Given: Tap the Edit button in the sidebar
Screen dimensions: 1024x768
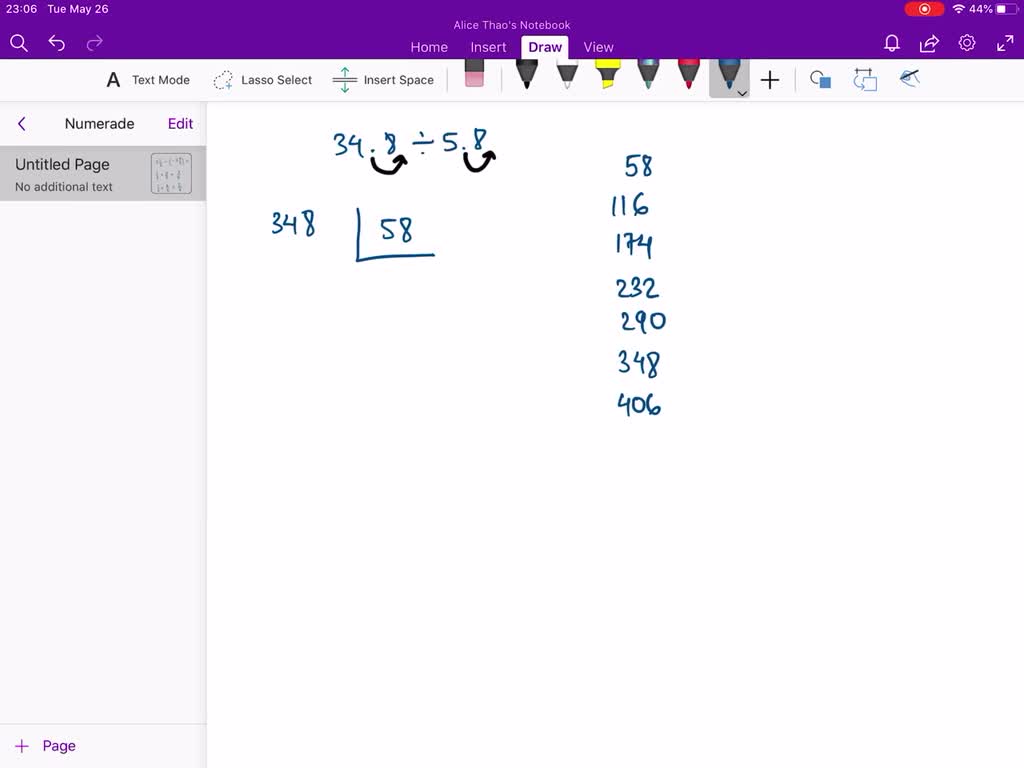Looking at the screenshot, I should (x=180, y=123).
